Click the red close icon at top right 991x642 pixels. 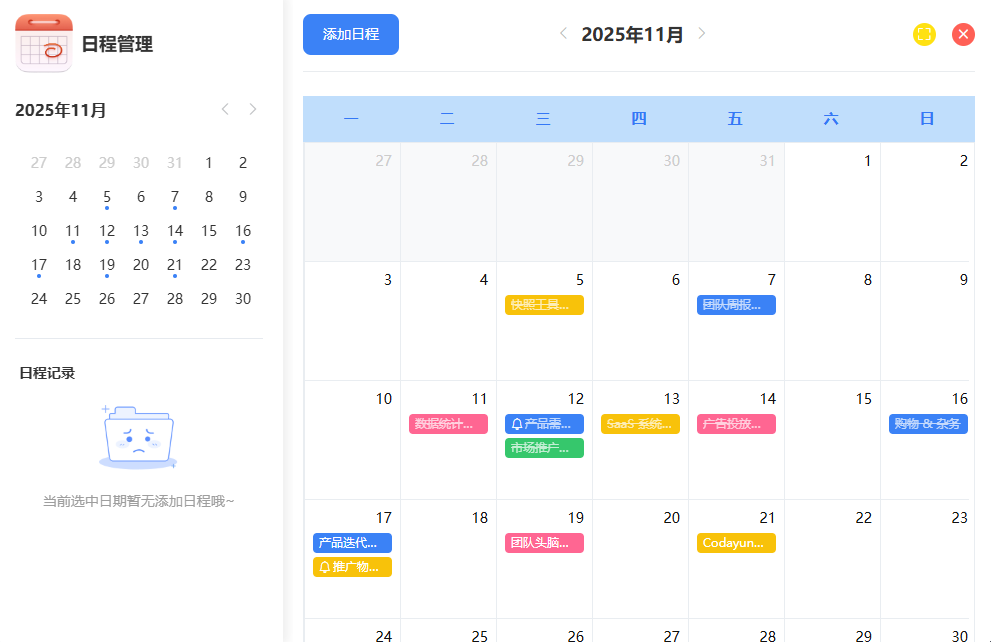point(963,35)
